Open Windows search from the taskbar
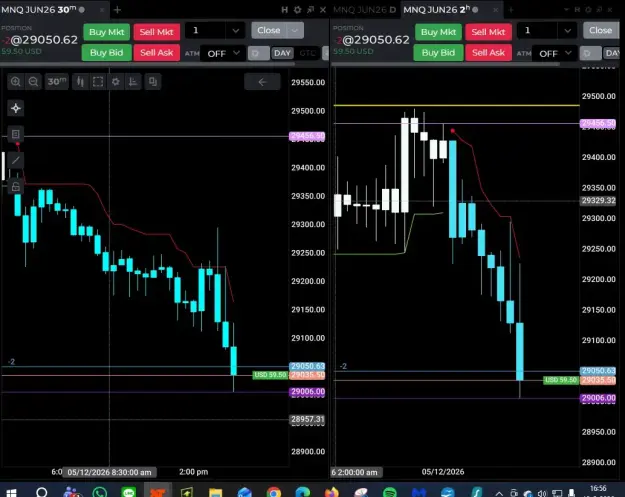The height and width of the screenshot is (497, 625). coord(41,493)
